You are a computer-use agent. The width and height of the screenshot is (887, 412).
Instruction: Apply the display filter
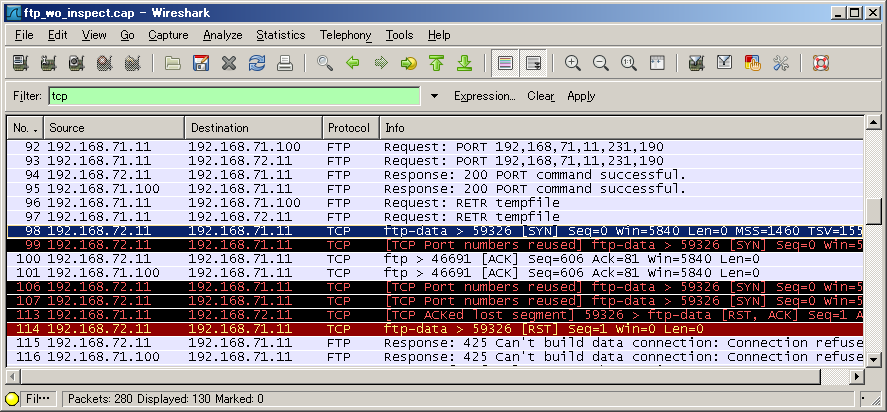click(x=581, y=96)
